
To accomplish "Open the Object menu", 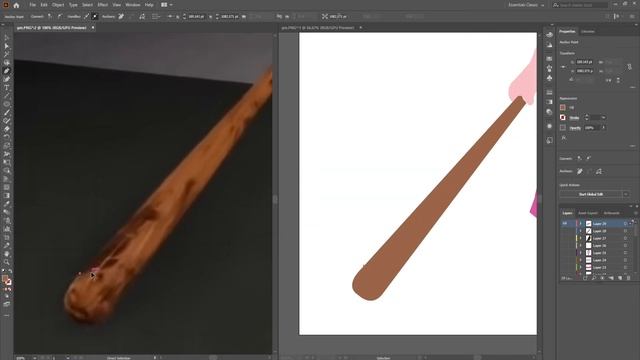I will (x=58, y=5).
